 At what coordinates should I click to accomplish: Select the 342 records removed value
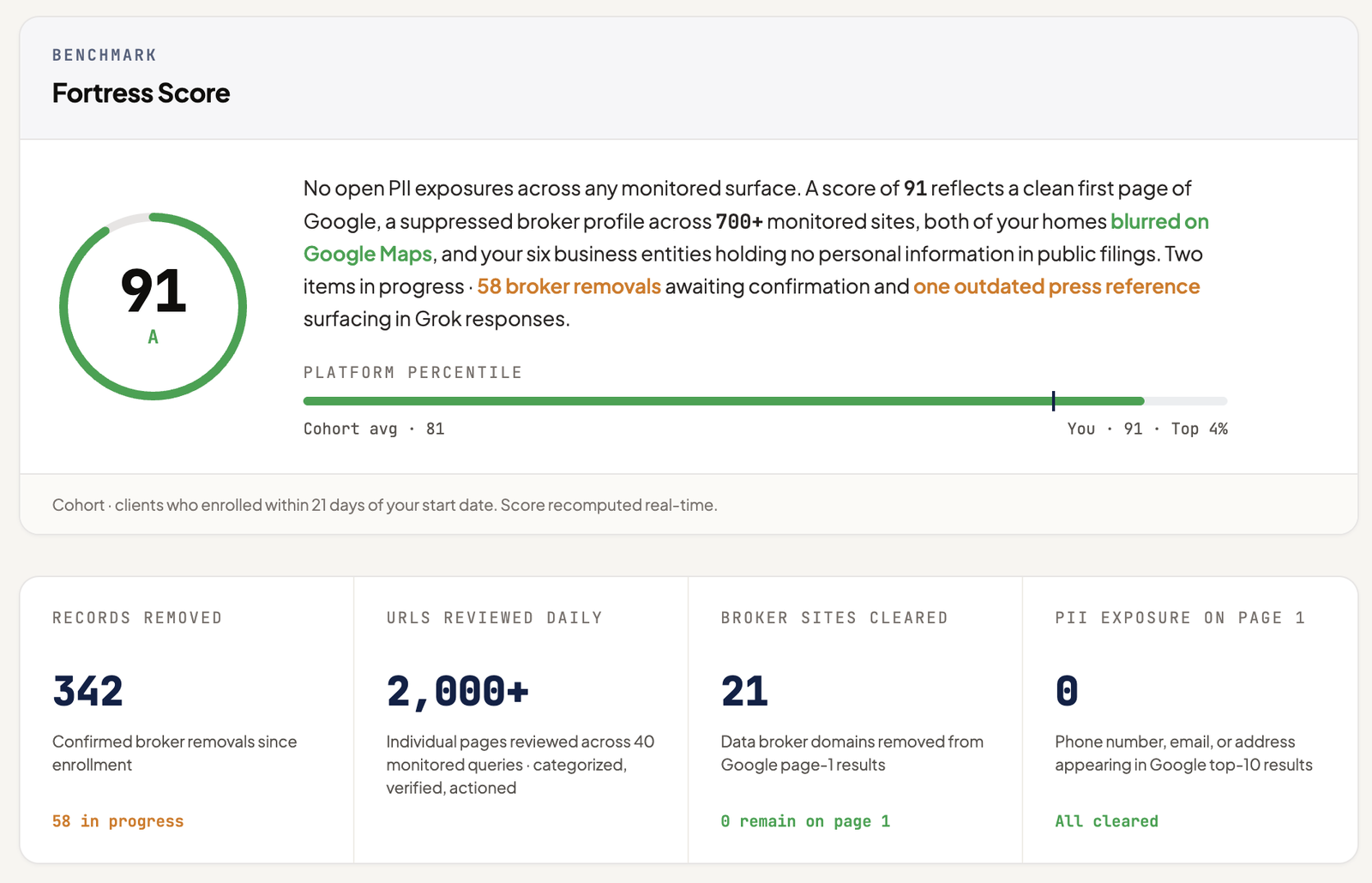[x=87, y=691]
